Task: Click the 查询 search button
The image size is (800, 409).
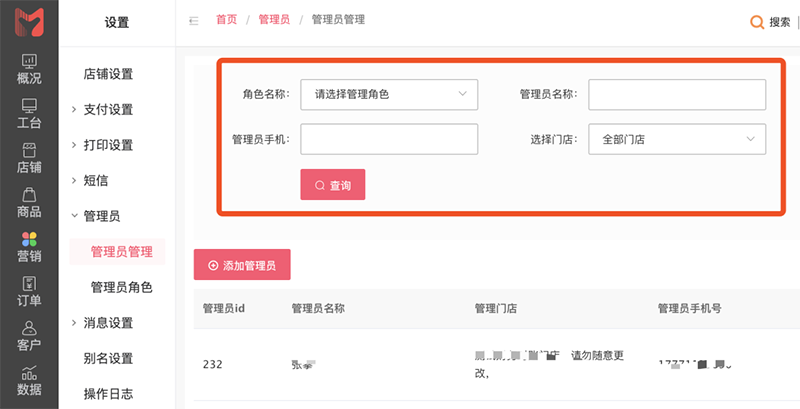Action: tap(332, 185)
